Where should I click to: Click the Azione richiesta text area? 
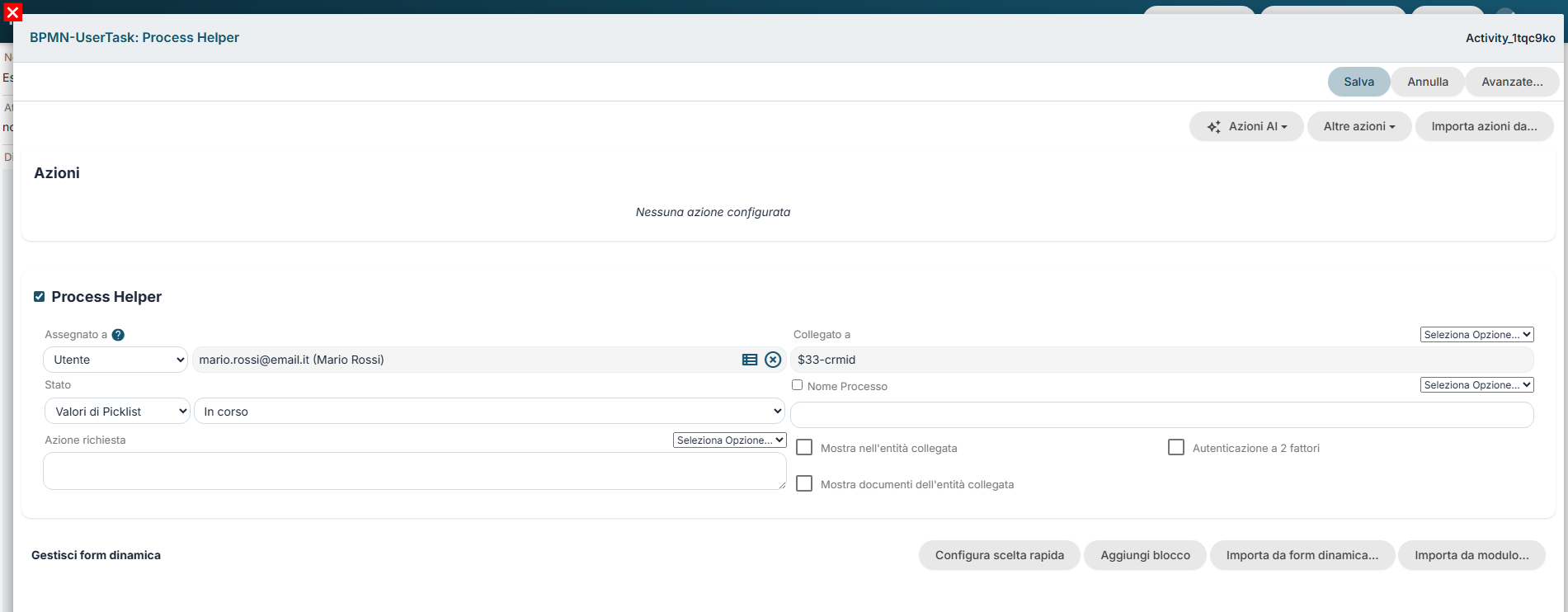pos(414,471)
